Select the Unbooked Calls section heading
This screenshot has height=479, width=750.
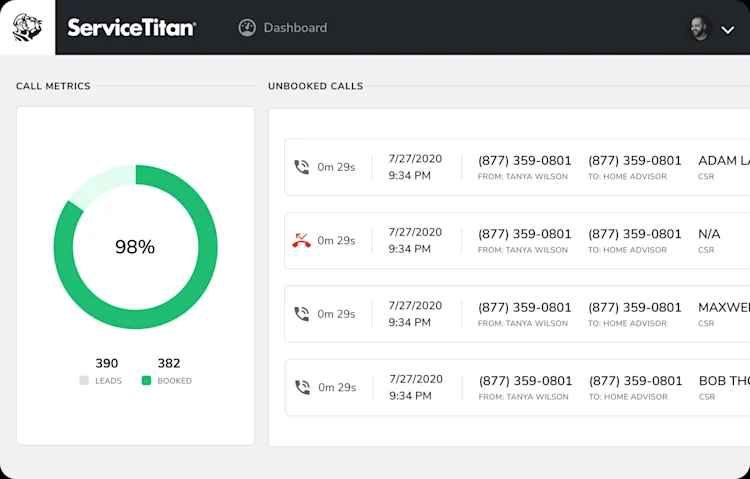pos(316,86)
